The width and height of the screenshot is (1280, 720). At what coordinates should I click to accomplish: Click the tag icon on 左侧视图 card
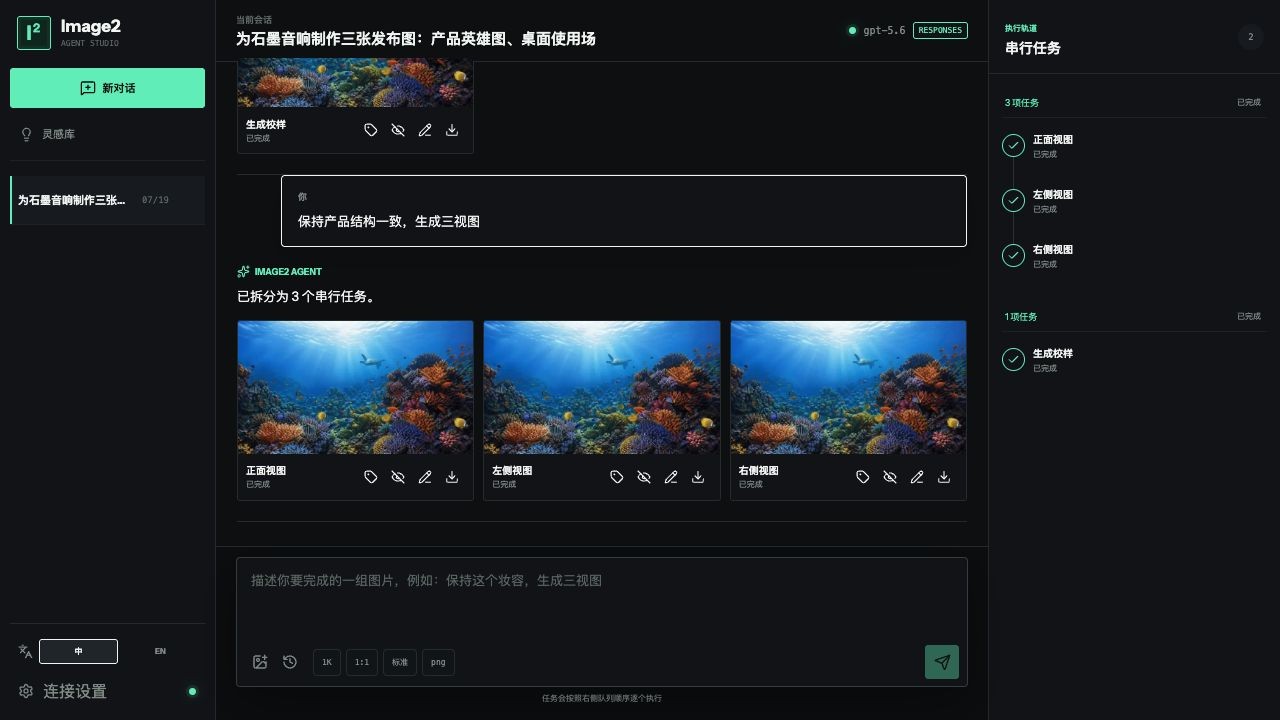pyautogui.click(x=617, y=477)
